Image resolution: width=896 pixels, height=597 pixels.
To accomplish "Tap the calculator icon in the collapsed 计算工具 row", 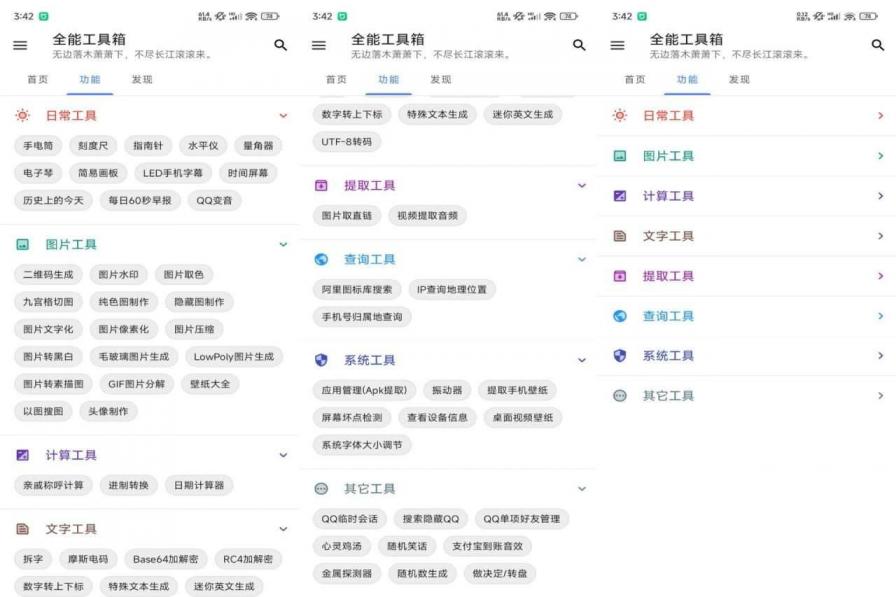I will pos(619,196).
